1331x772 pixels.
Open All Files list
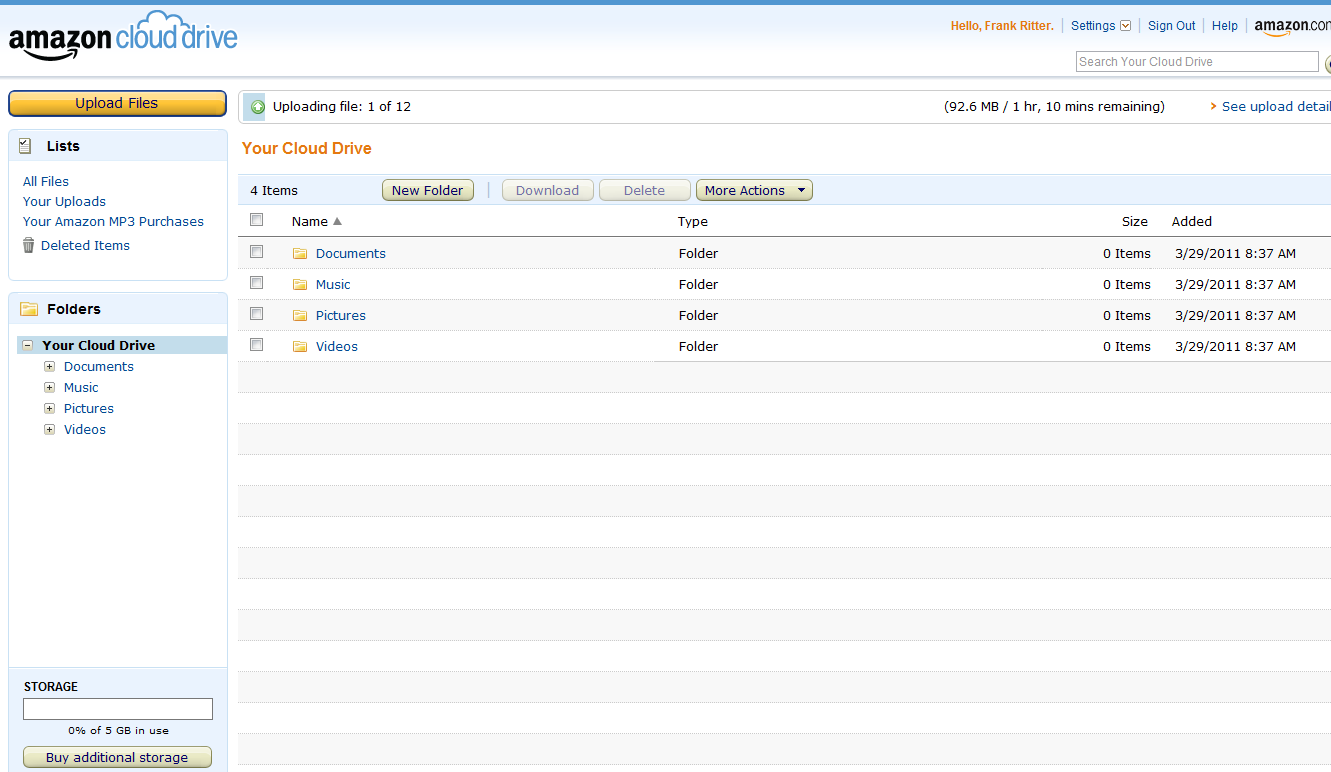46,181
